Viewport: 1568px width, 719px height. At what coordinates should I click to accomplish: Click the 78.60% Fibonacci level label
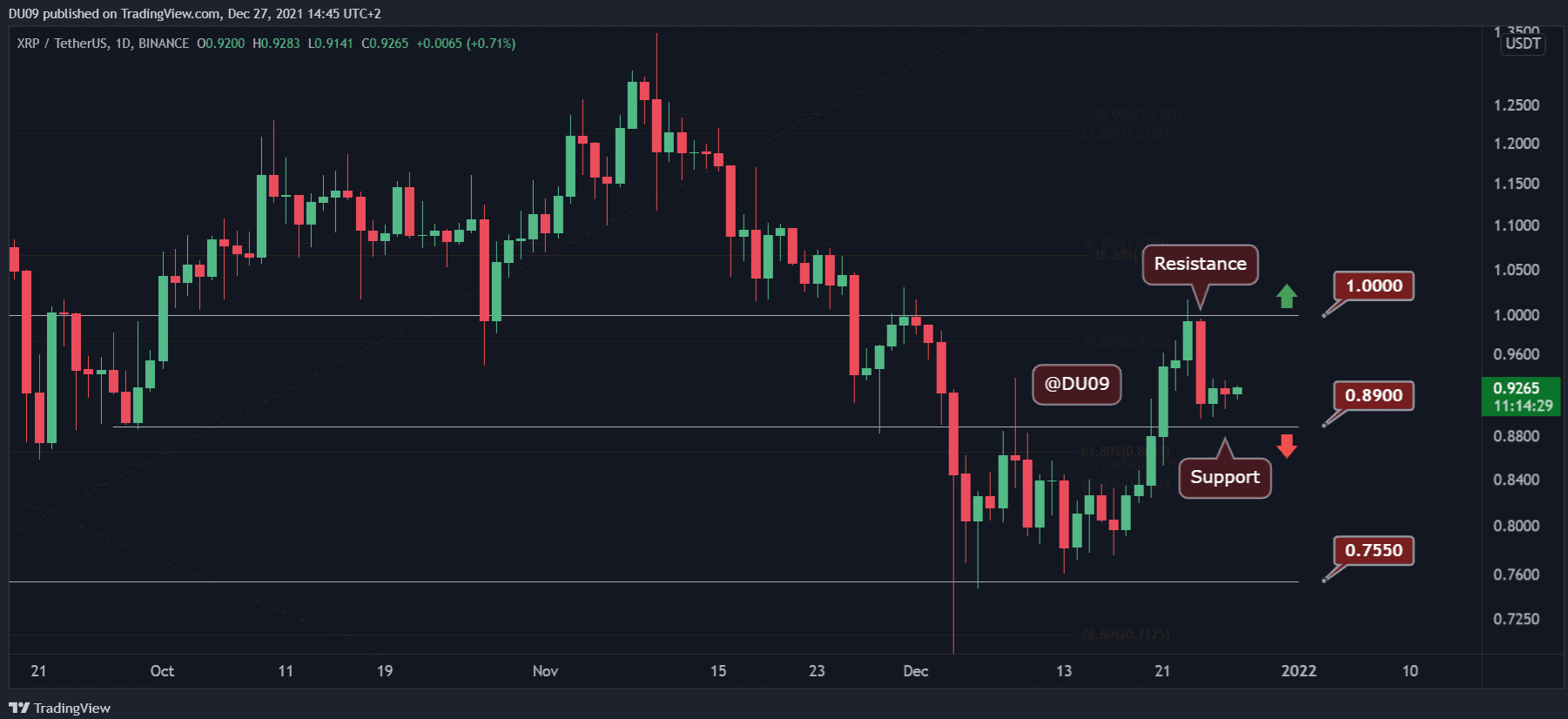(x=1125, y=635)
